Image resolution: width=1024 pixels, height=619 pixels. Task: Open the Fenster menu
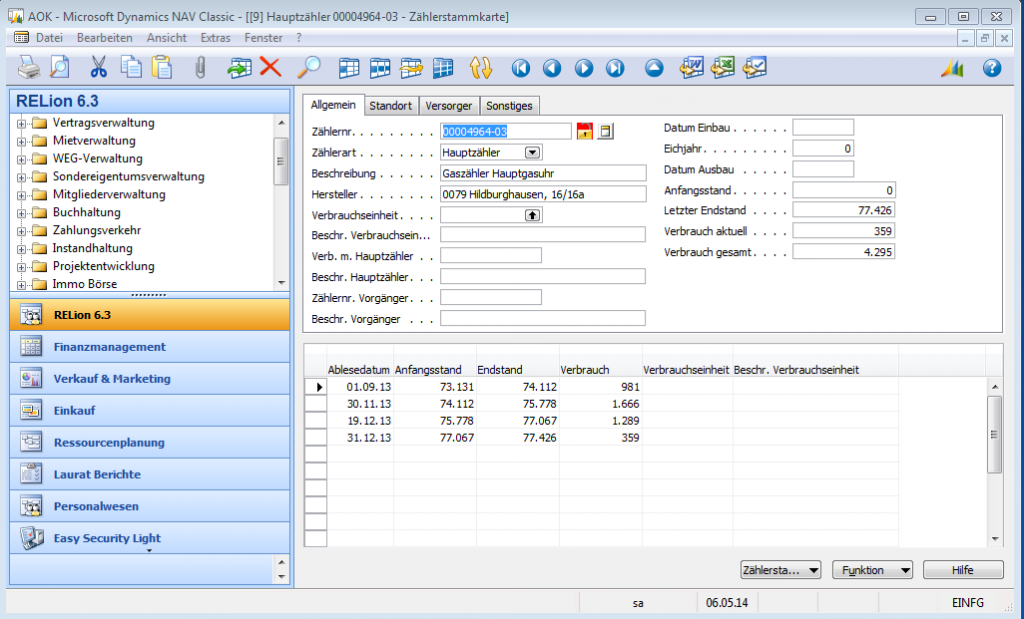[263, 38]
